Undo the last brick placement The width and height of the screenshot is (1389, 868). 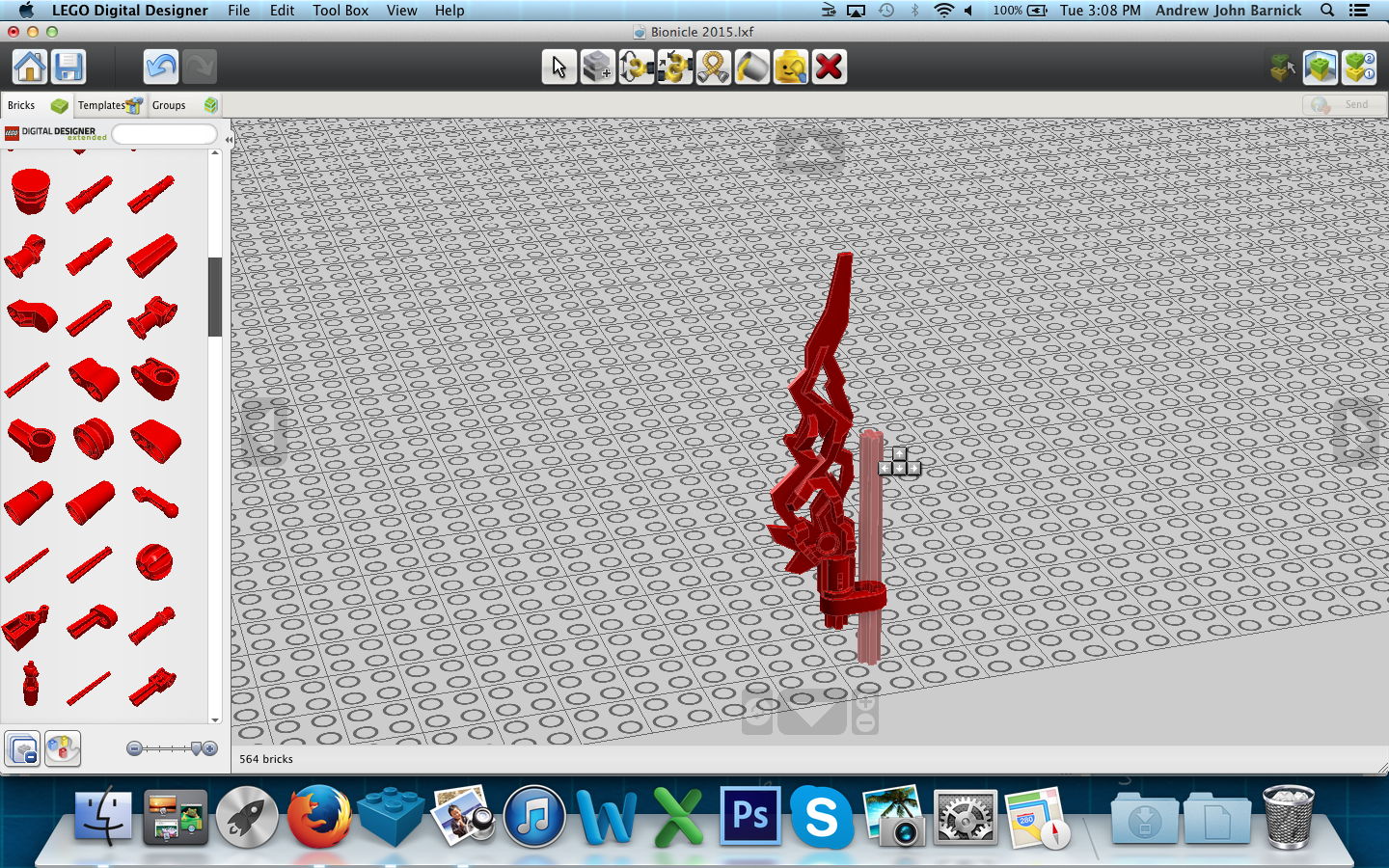(x=160, y=68)
